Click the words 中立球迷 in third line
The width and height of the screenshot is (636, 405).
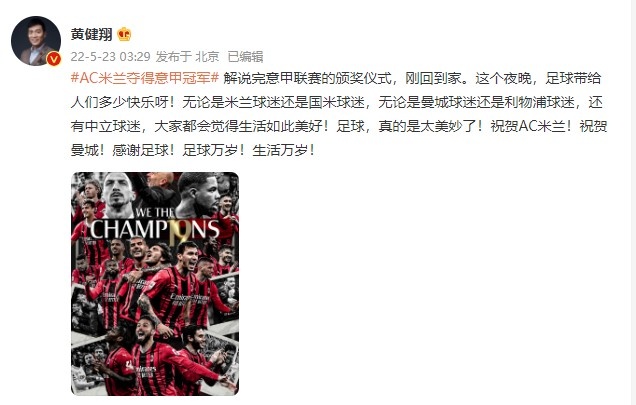coord(112,126)
